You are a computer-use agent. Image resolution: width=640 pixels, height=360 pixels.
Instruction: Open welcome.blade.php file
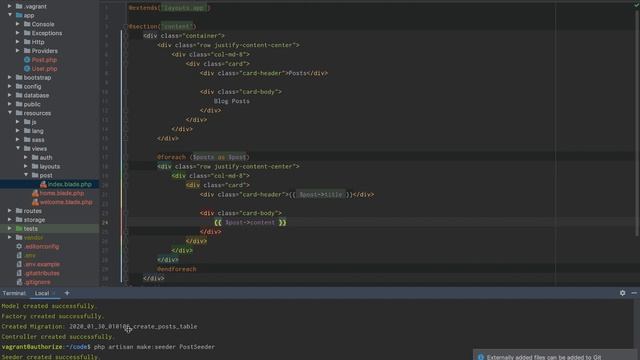(66, 202)
